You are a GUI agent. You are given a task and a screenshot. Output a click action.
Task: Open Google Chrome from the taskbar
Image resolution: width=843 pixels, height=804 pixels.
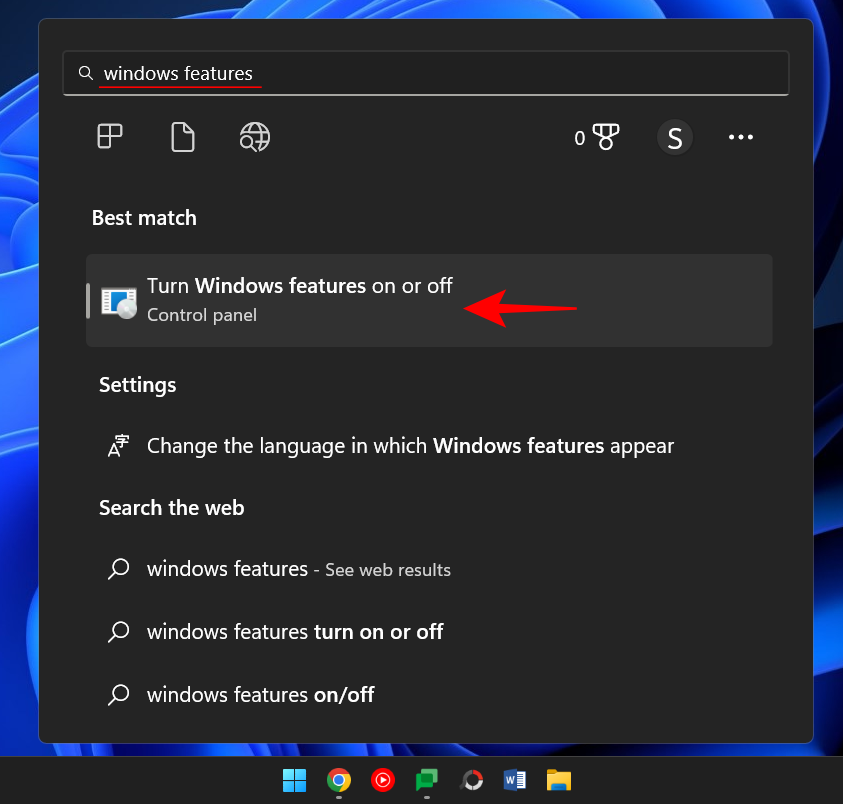(338, 780)
